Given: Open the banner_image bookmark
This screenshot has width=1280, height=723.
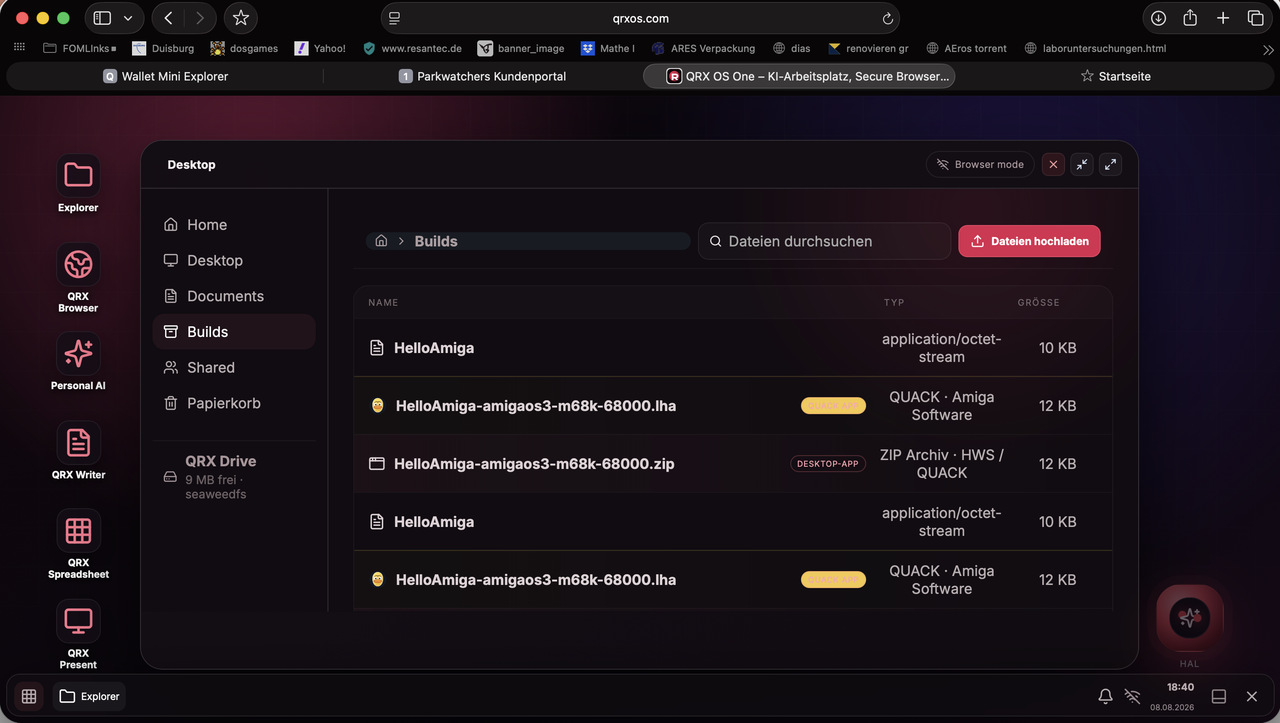Looking at the screenshot, I should click(x=521, y=48).
